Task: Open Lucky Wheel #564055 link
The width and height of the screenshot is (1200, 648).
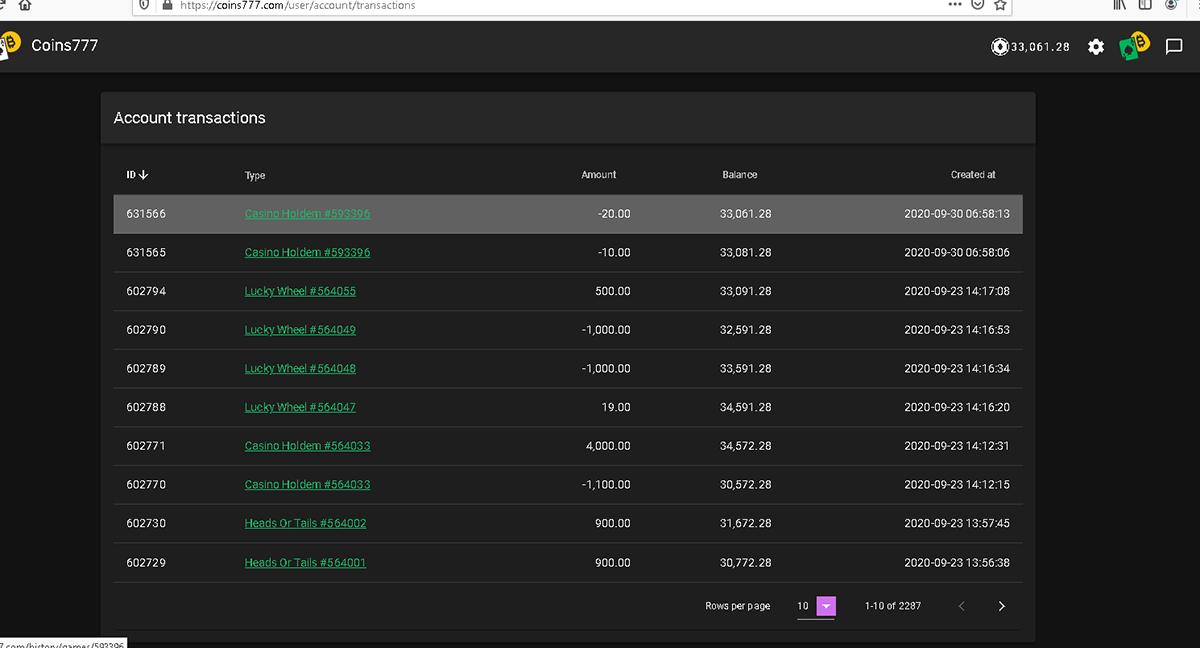Action: click(x=300, y=292)
